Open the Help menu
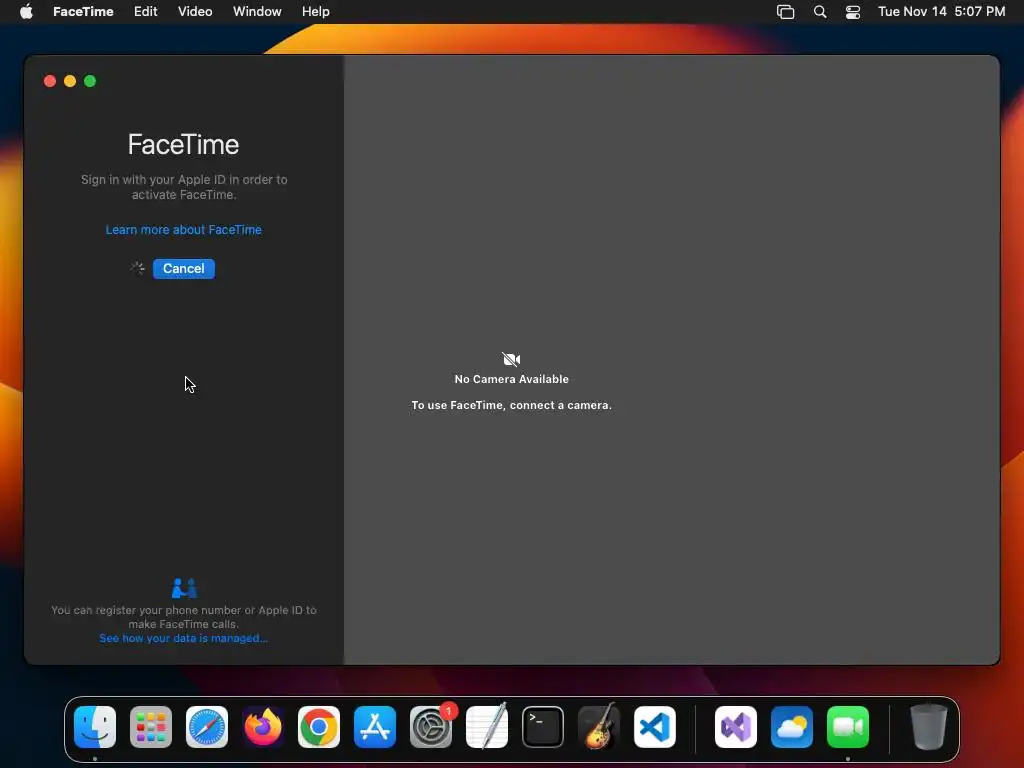 pos(315,11)
